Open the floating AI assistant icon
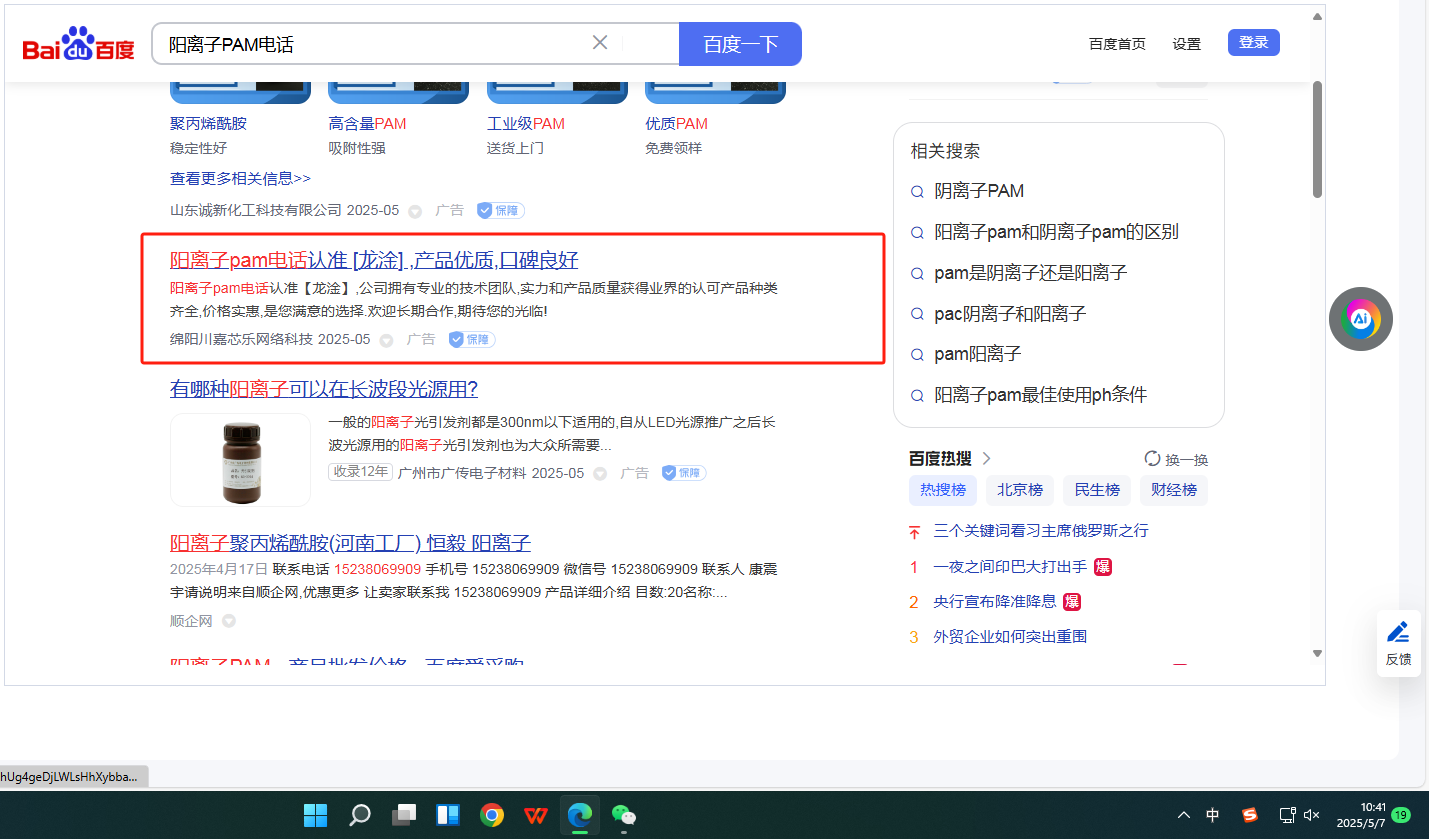 [1360, 319]
